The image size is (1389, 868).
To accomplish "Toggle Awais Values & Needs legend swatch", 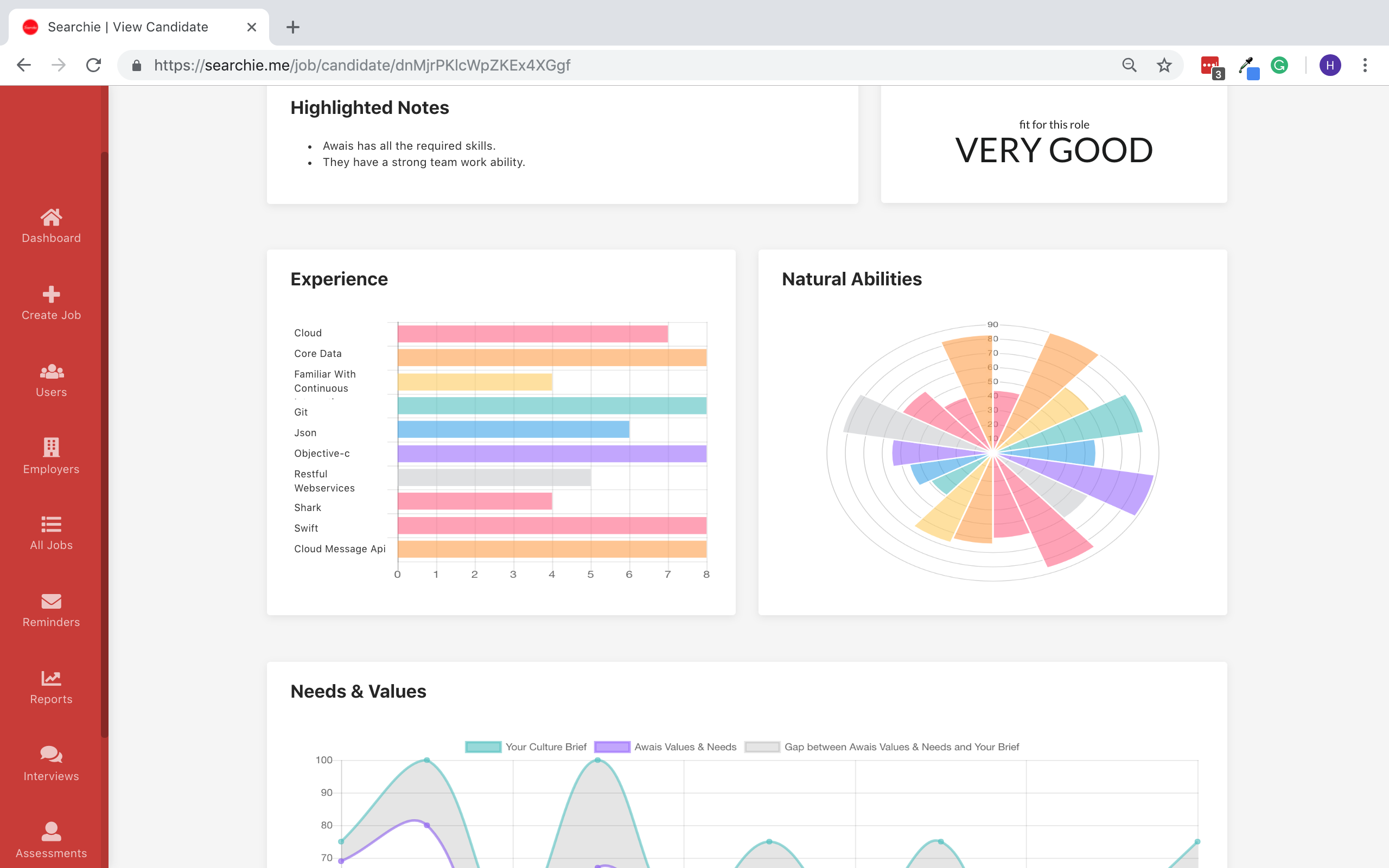I will (612, 747).
